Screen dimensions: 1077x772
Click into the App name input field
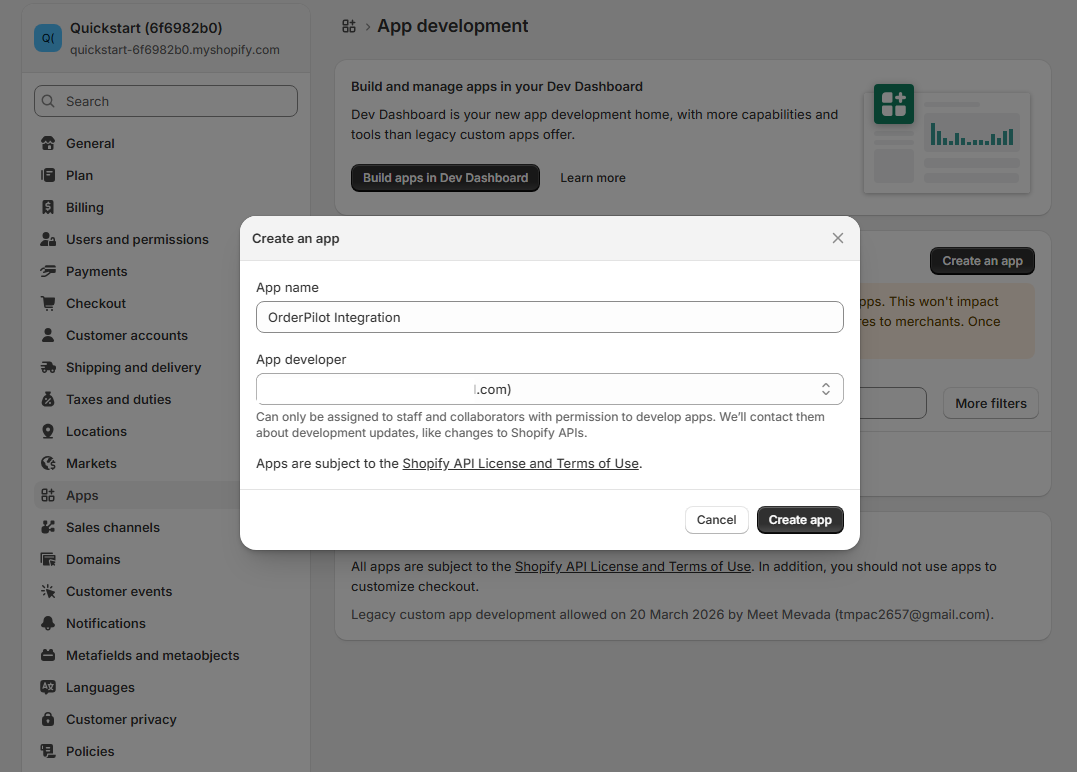[549, 317]
